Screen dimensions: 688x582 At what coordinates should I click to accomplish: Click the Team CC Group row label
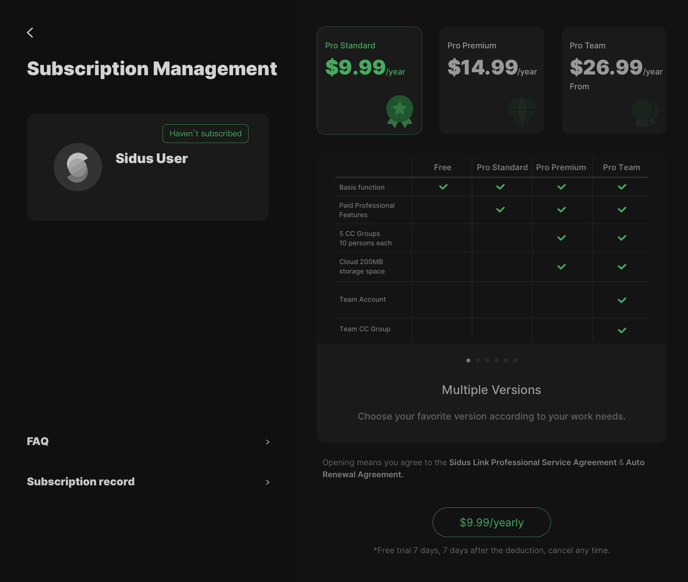(365, 329)
